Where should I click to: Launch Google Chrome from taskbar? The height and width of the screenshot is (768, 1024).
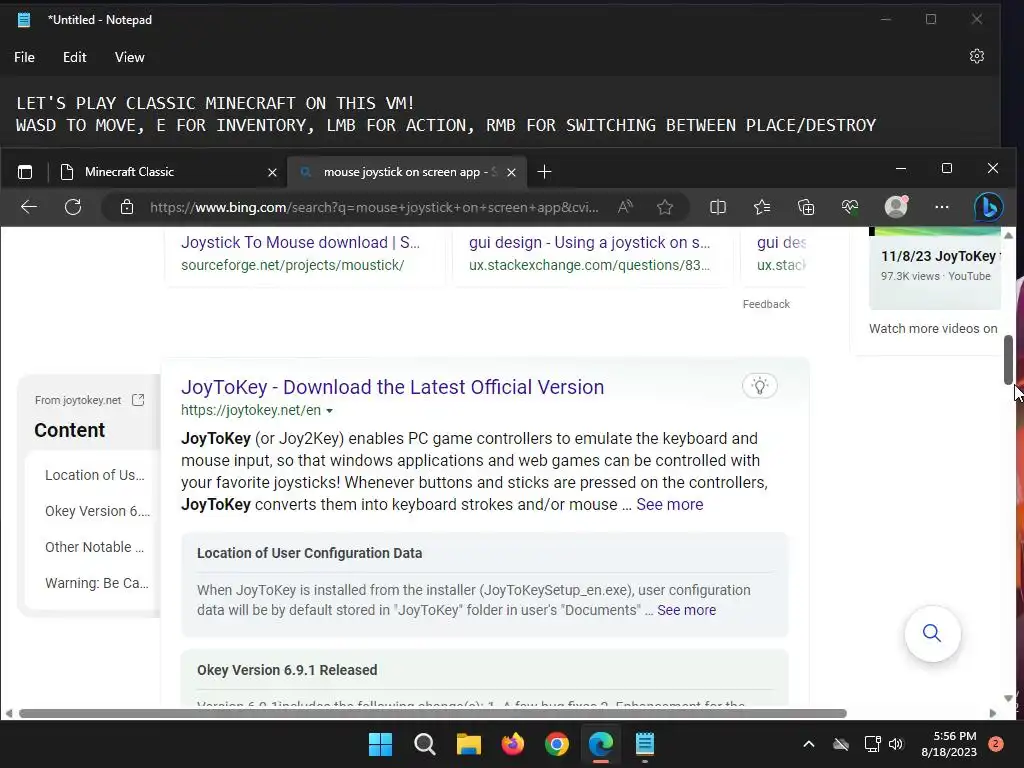pyautogui.click(x=556, y=744)
